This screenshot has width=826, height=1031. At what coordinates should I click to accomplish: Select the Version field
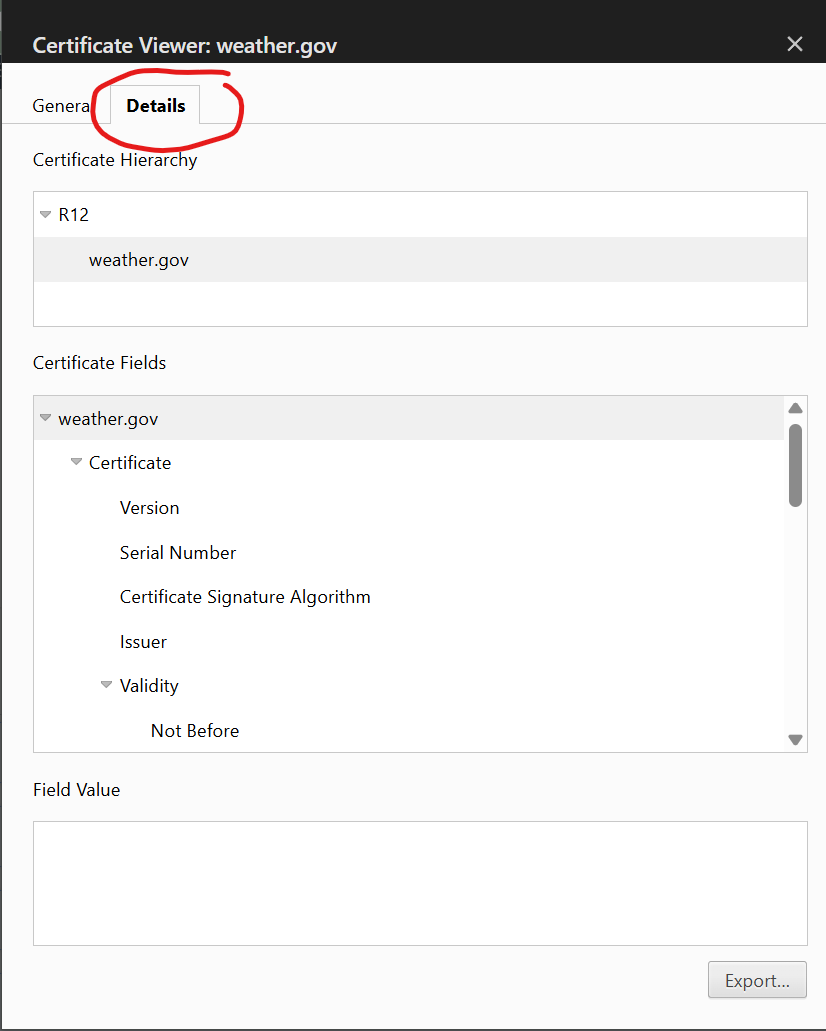tap(408, 508)
